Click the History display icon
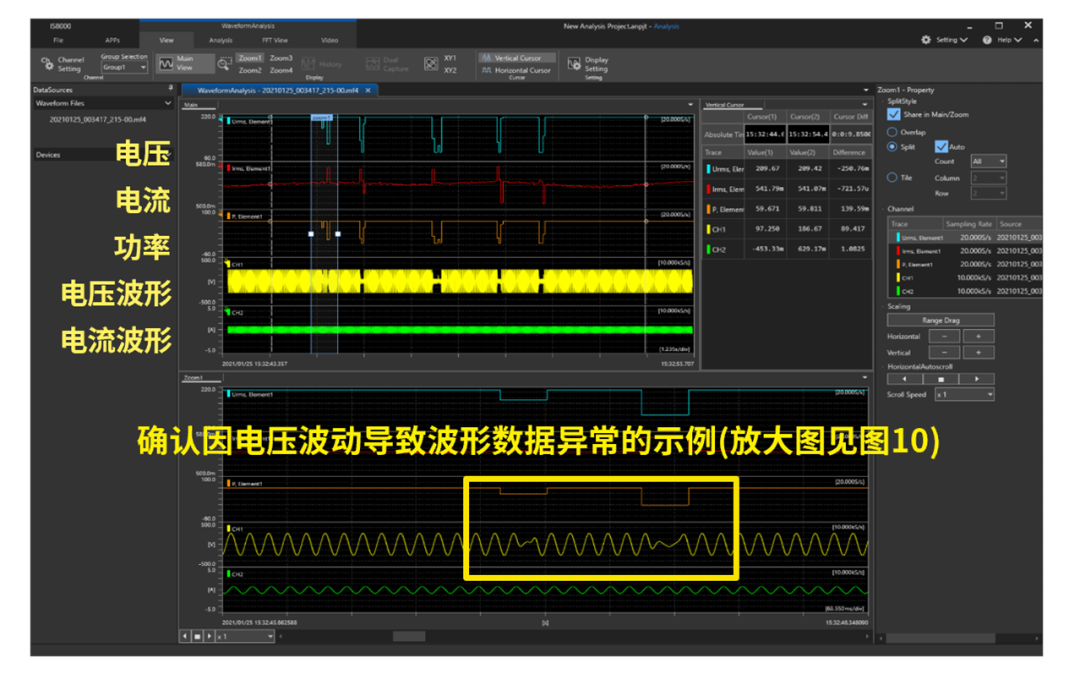 [x=308, y=64]
